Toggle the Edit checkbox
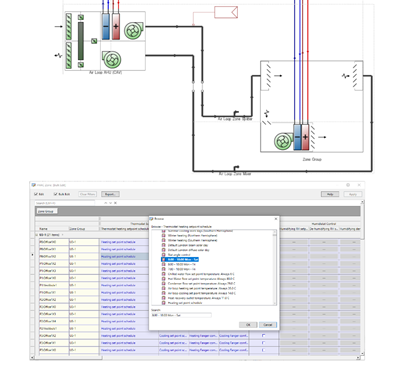 pos(36,194)
